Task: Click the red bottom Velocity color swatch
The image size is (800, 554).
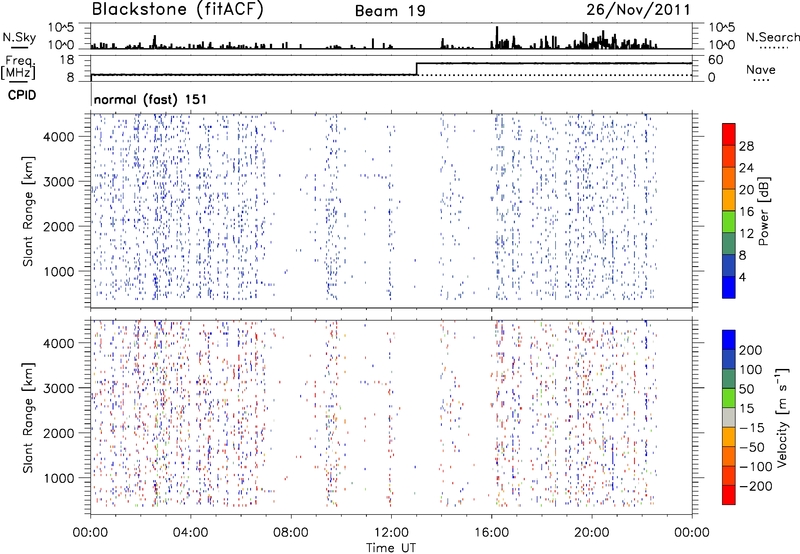Action: click(729, 495)
